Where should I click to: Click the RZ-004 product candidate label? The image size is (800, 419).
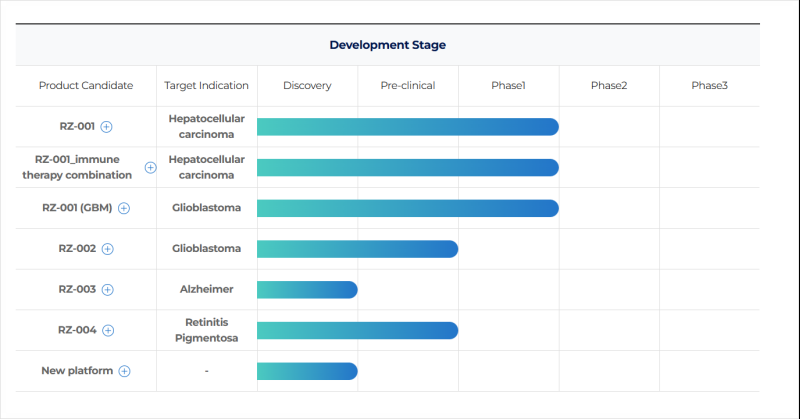(77, 330)
